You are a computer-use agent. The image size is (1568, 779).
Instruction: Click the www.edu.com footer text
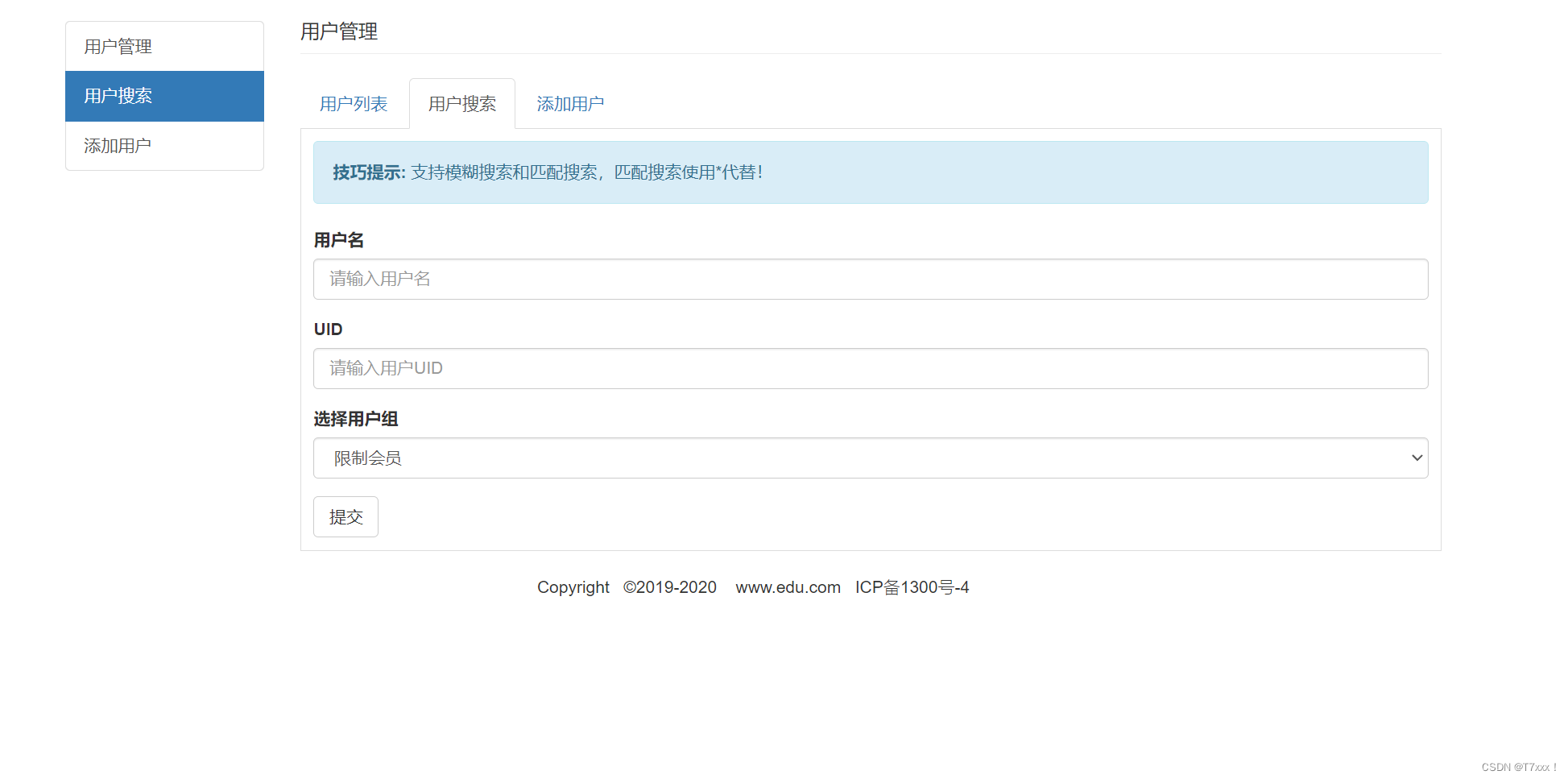[788, 587]
